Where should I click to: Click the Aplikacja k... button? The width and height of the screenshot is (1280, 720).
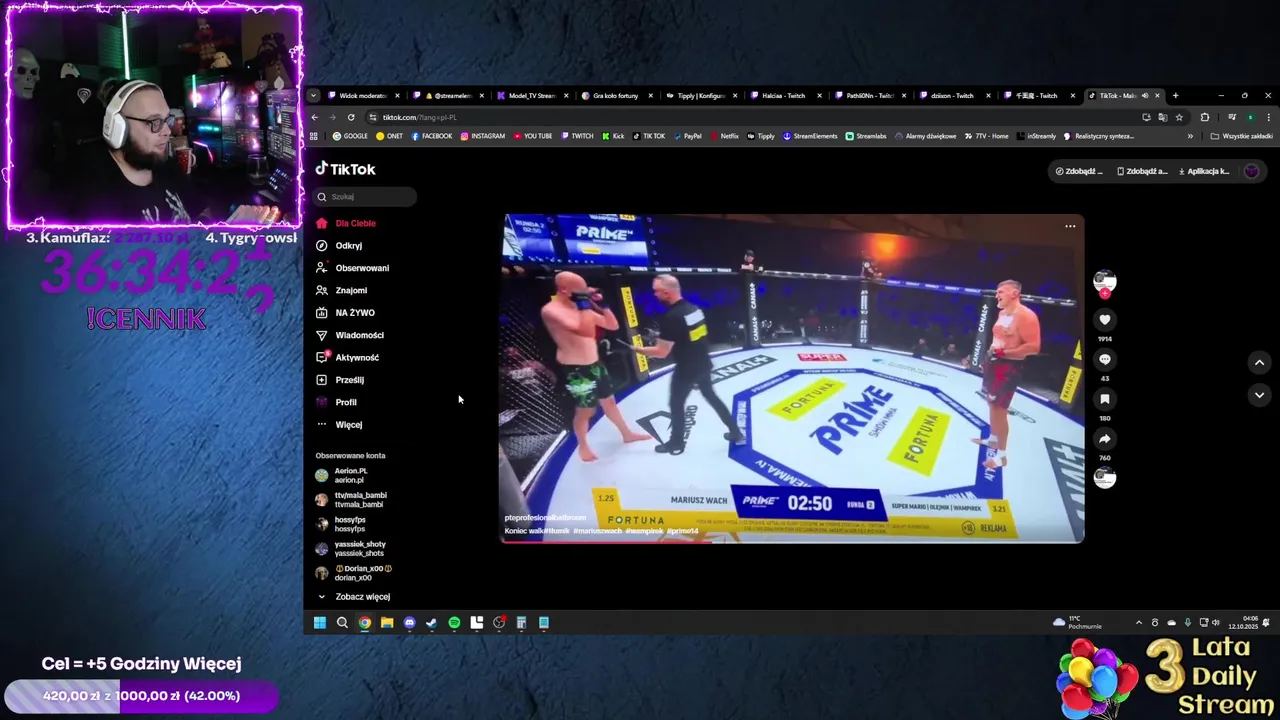(1204, 171)
